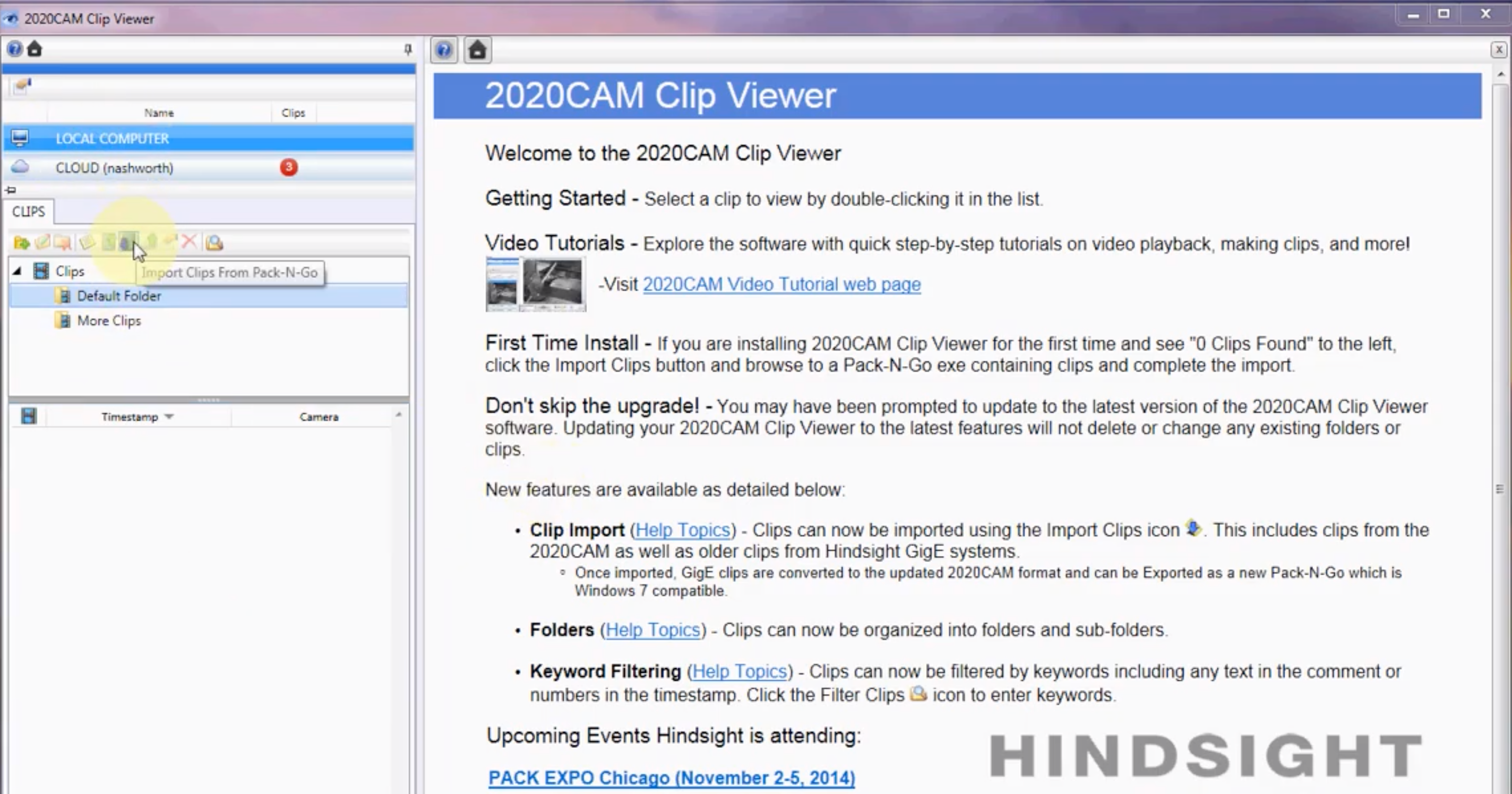Toggle the left panel pin

tap(408, 49)
